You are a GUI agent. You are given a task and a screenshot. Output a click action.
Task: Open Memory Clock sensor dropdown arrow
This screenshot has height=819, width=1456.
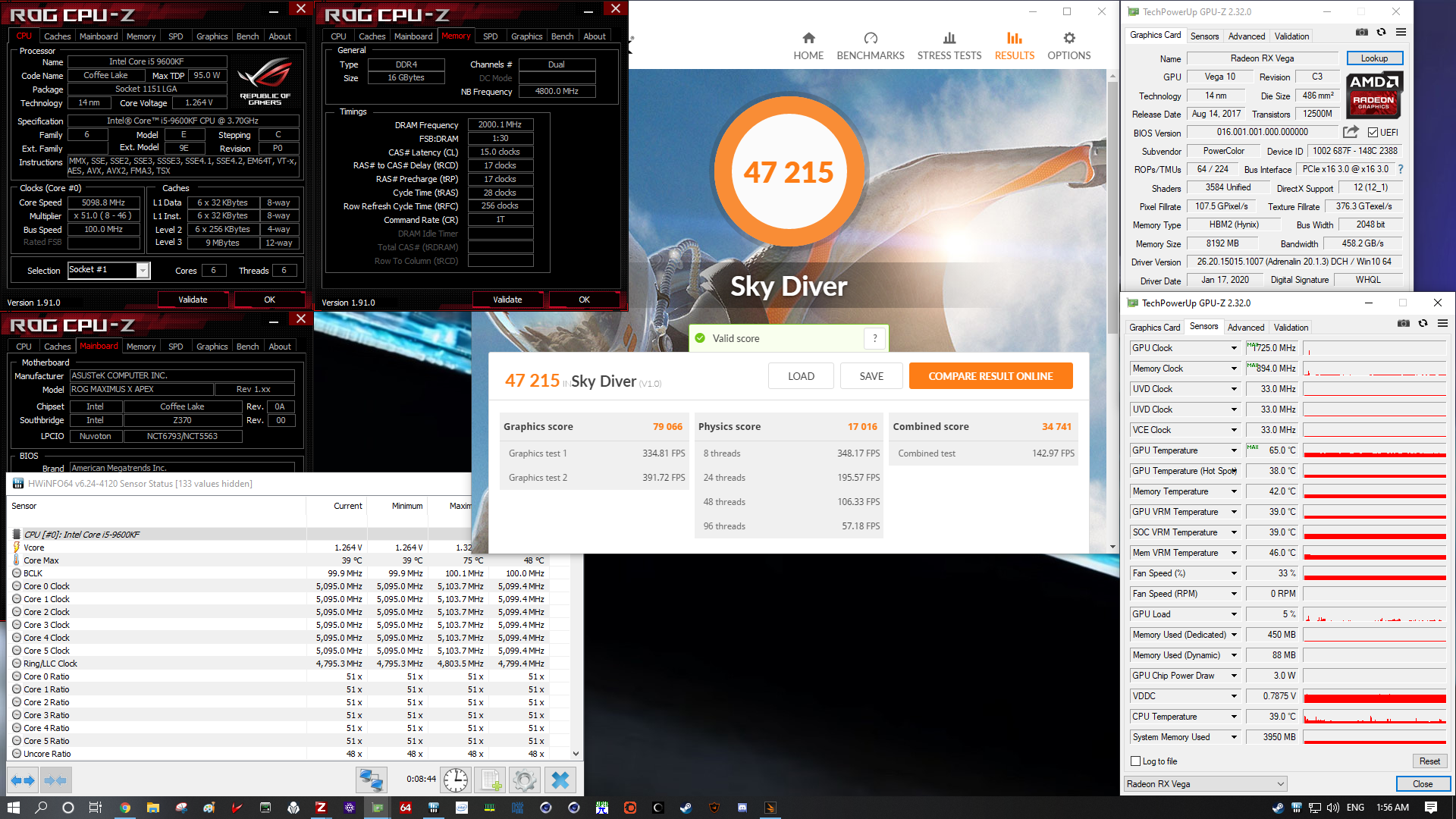(1234, 369)
